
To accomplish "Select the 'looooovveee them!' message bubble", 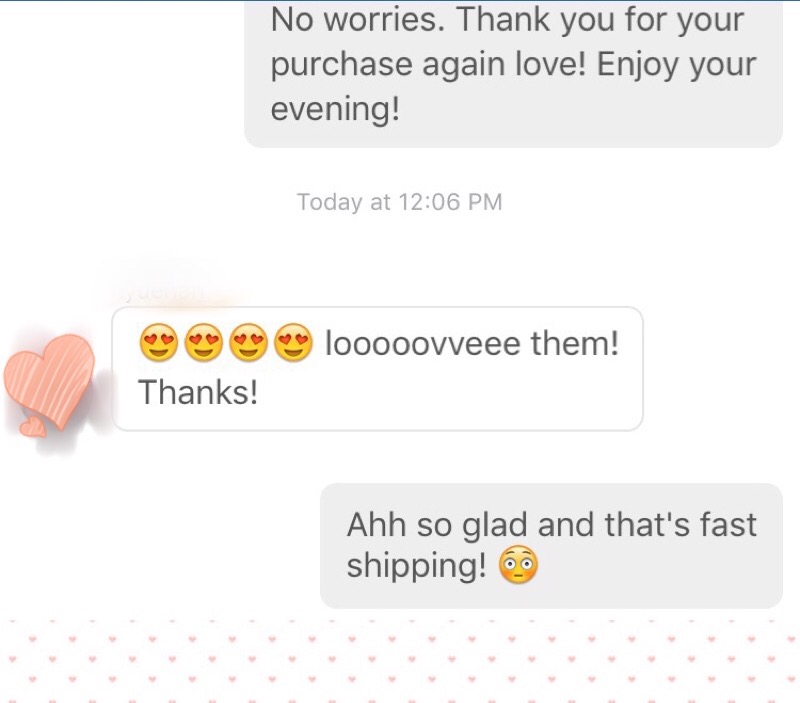I will (378, 369).
